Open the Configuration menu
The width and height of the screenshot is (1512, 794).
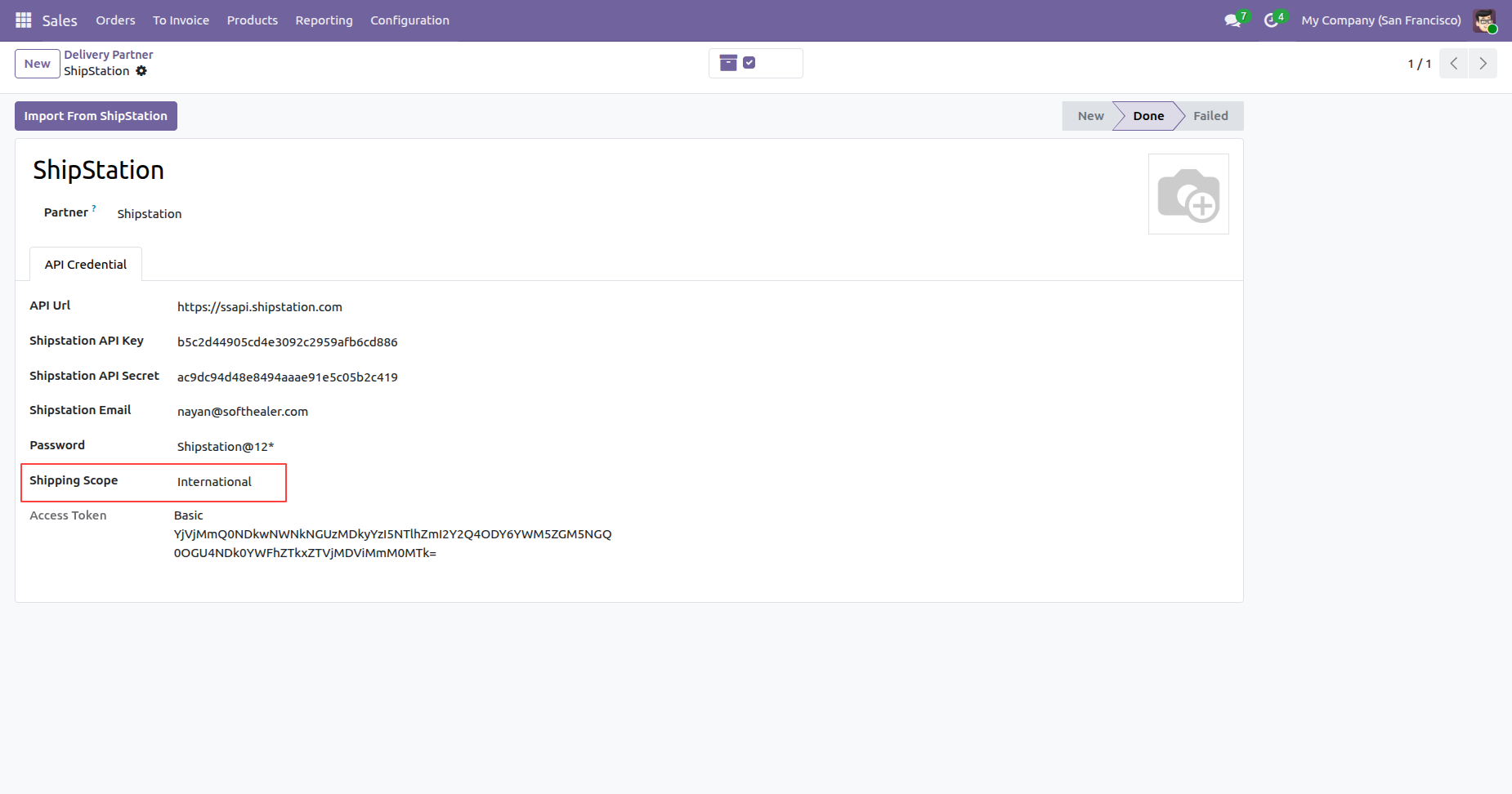(x=409, y=20)
